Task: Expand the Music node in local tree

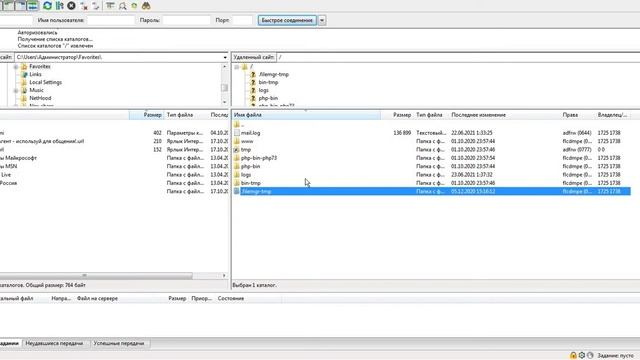Action: [16, 90]
